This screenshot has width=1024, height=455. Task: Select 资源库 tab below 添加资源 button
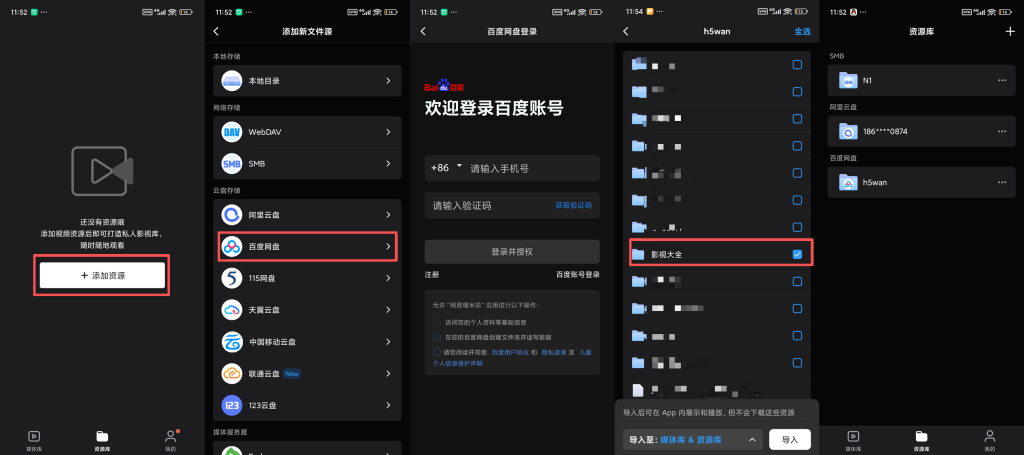(x=102, y=440)
